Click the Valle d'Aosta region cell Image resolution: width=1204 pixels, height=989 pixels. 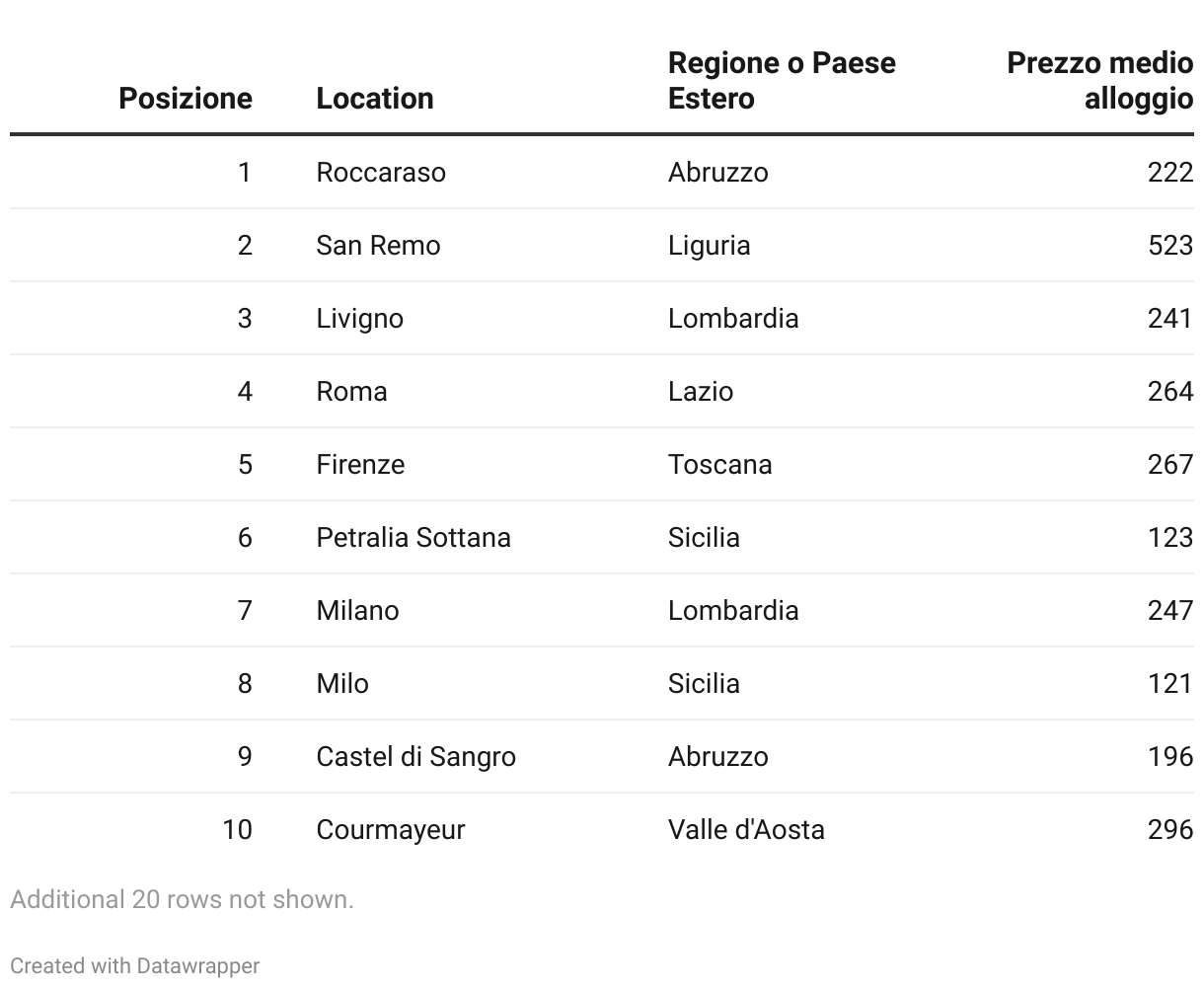click(746, 830)
